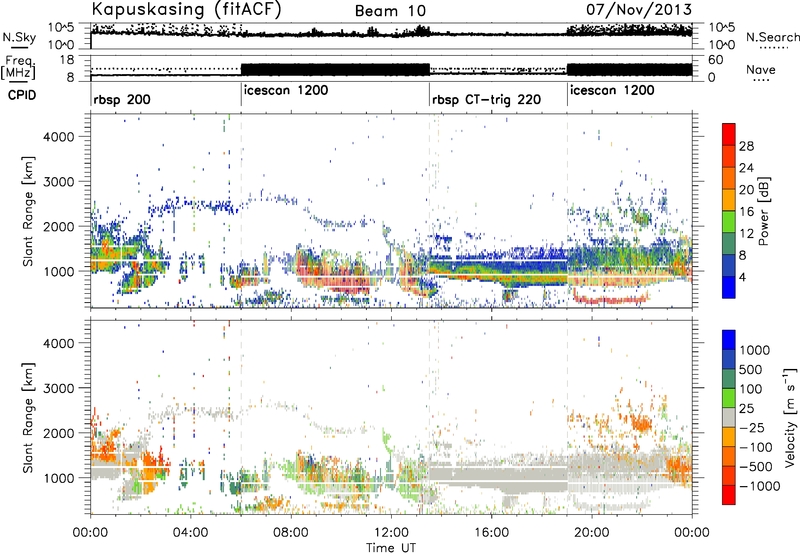Click the "3000" tick of the velocity panel
This screenshot has width=800, height=554.
(59, 388)
